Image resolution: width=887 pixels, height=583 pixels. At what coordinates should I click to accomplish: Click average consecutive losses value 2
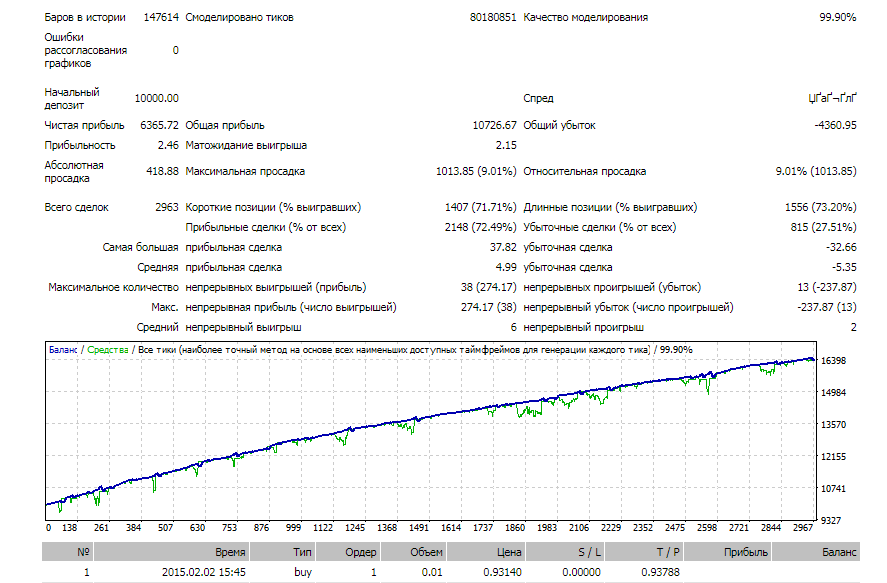pos(853,327)
